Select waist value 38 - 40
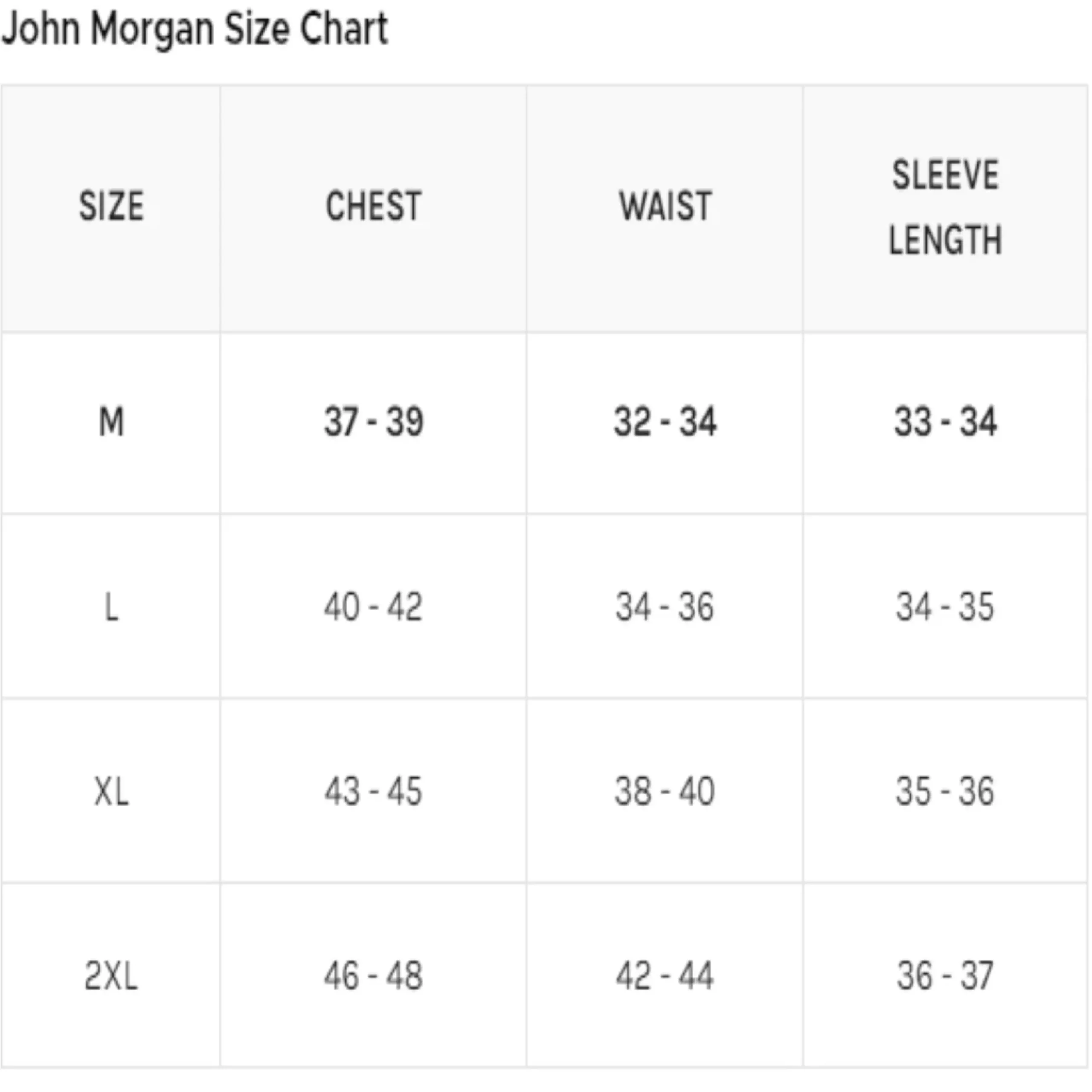 pos(665,791)
